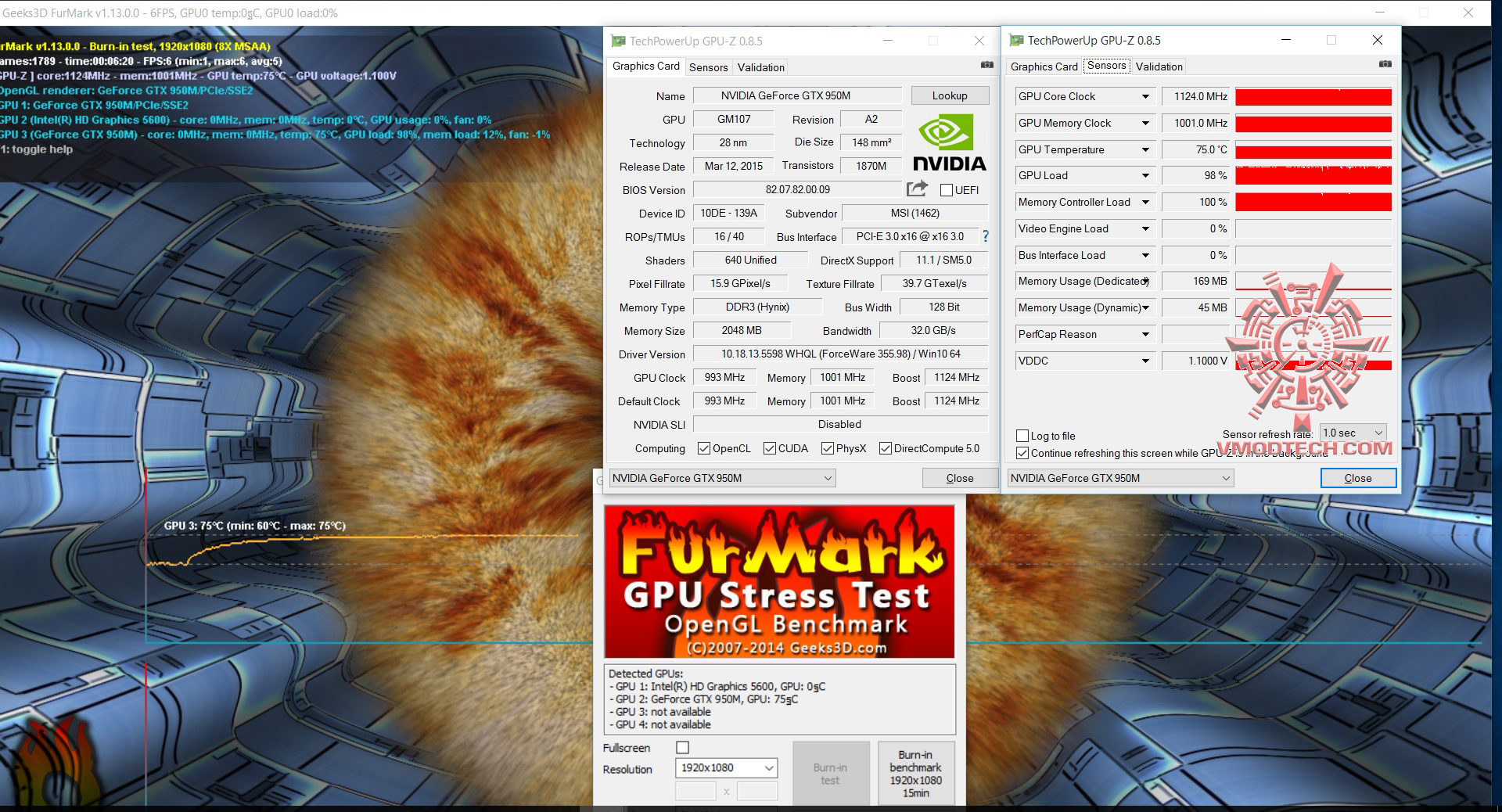Open the FurMark Resolution dropdown
1502x812 pixels.
click(x=726, y=768)
